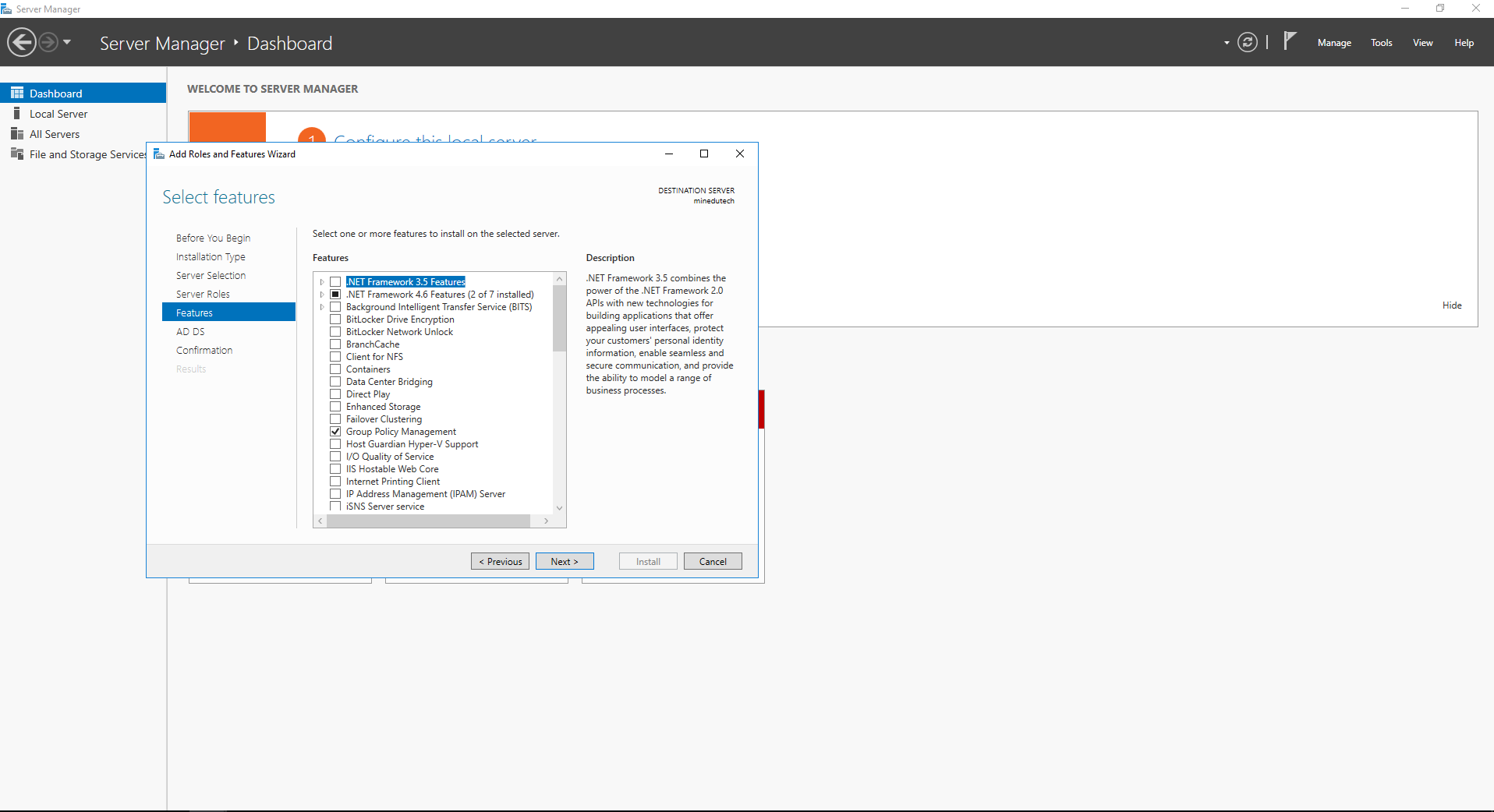Click the refresh dashboard icon

1247,43
